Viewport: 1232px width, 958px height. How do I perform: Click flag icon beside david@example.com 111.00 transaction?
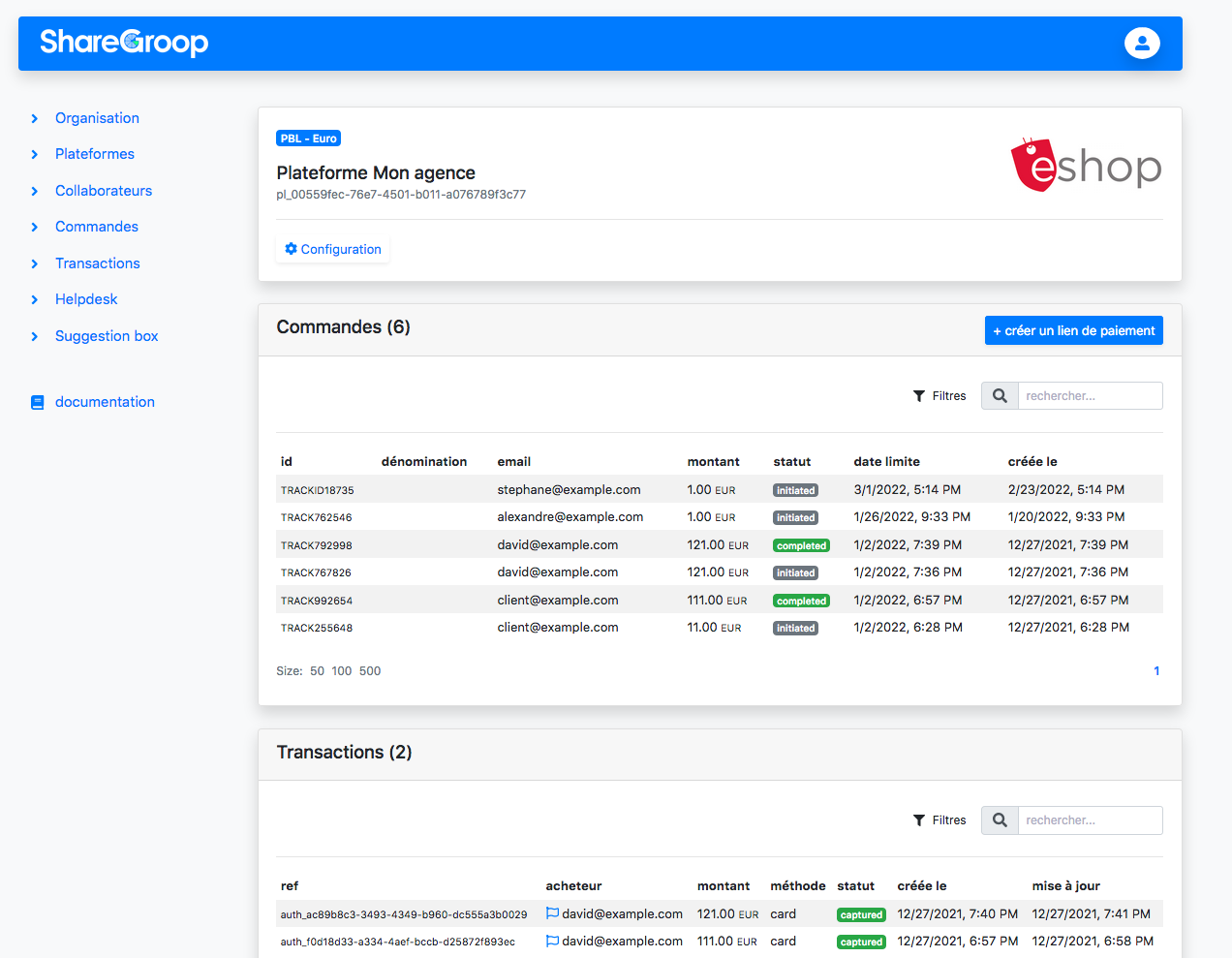coord(552,941)
